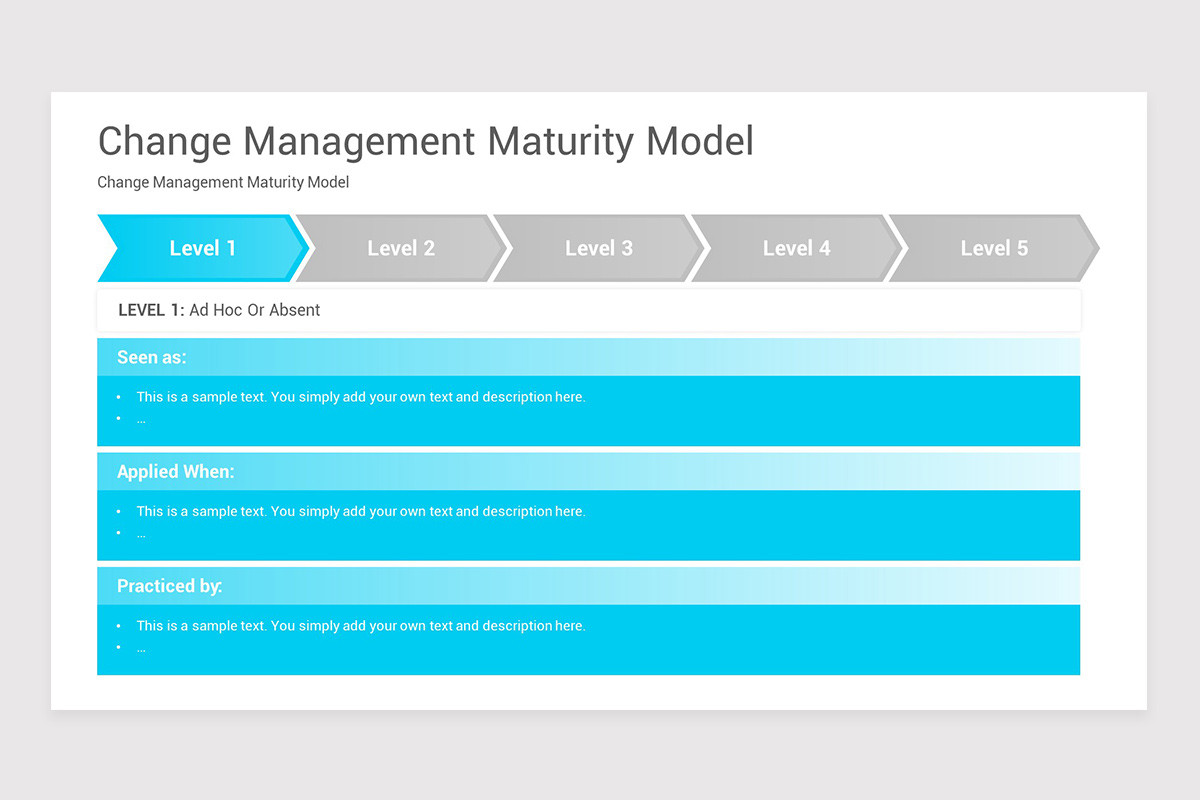Expand the 'Applied When:' section header
1200x800 pixels.
coord(176,471)
